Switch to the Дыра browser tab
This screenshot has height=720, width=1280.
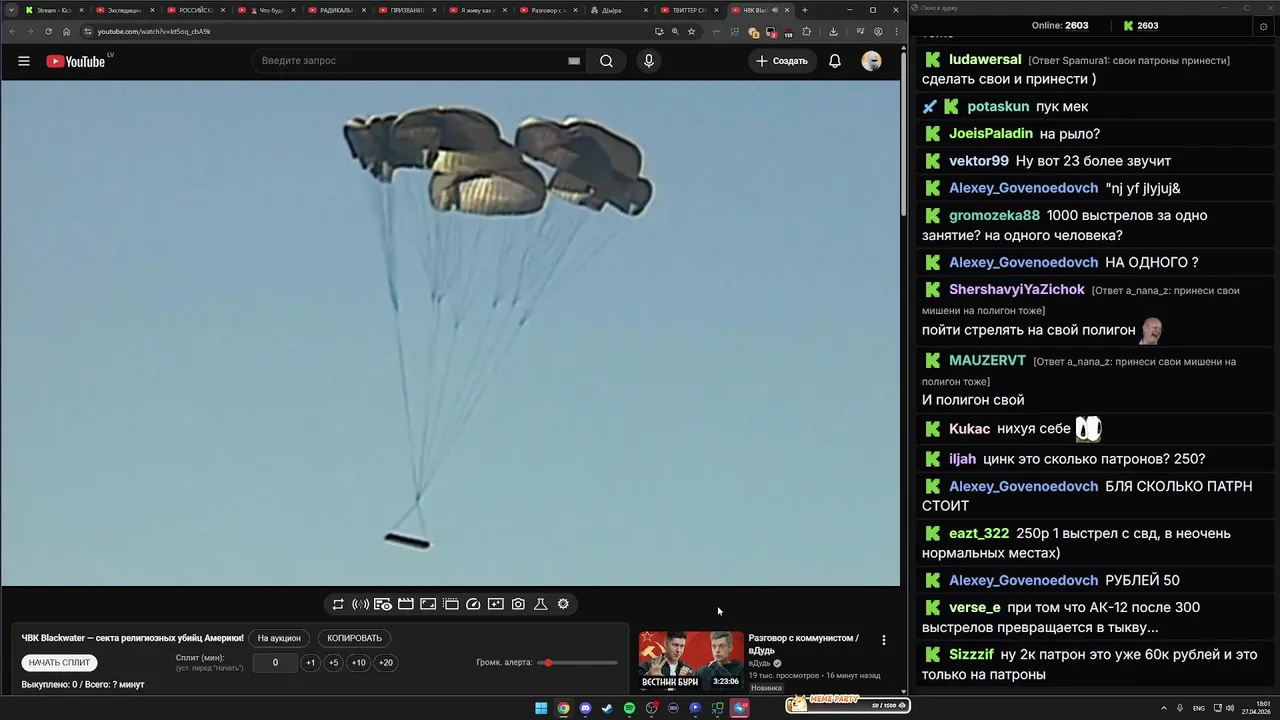click(x=620, y=10)
